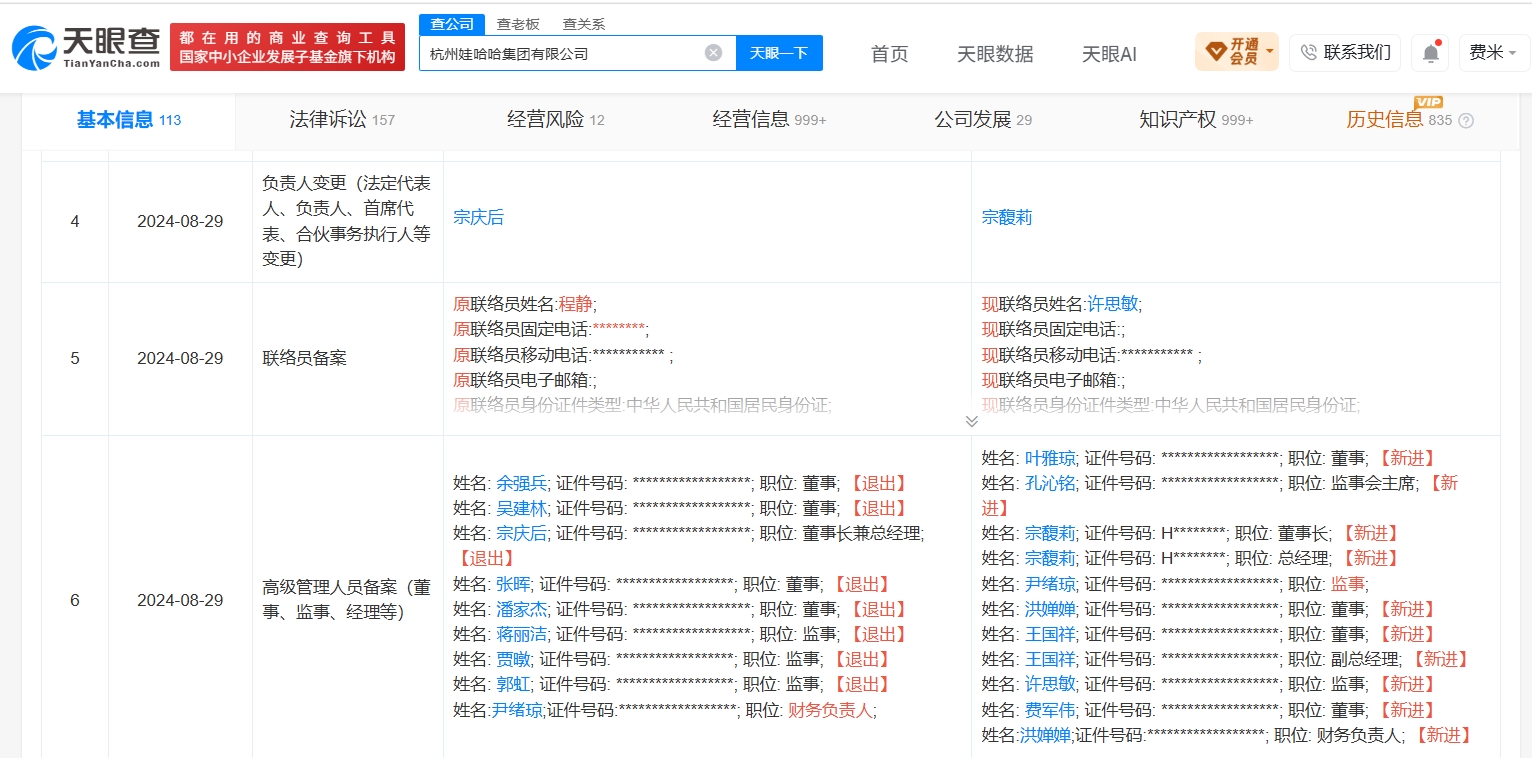Open 潘家杰 profile link
The height and width of the screenshot is (758, 1532).
[522, 609]
